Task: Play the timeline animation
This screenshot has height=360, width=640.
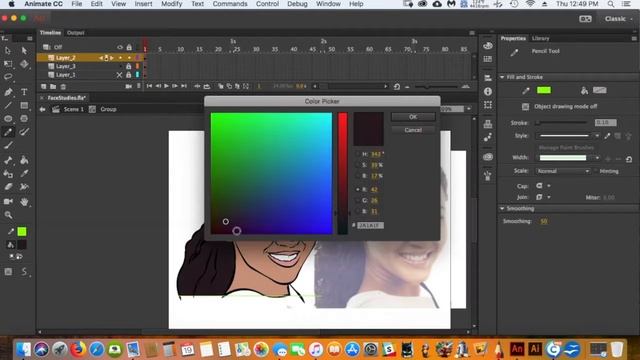Action: pos(166,86)
